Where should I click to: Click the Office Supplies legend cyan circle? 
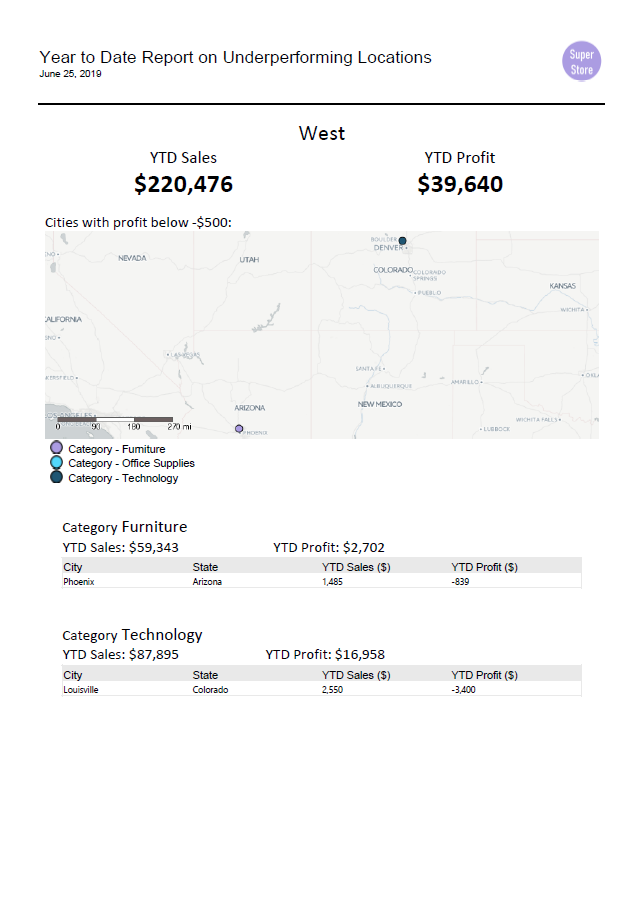[56, 462]
